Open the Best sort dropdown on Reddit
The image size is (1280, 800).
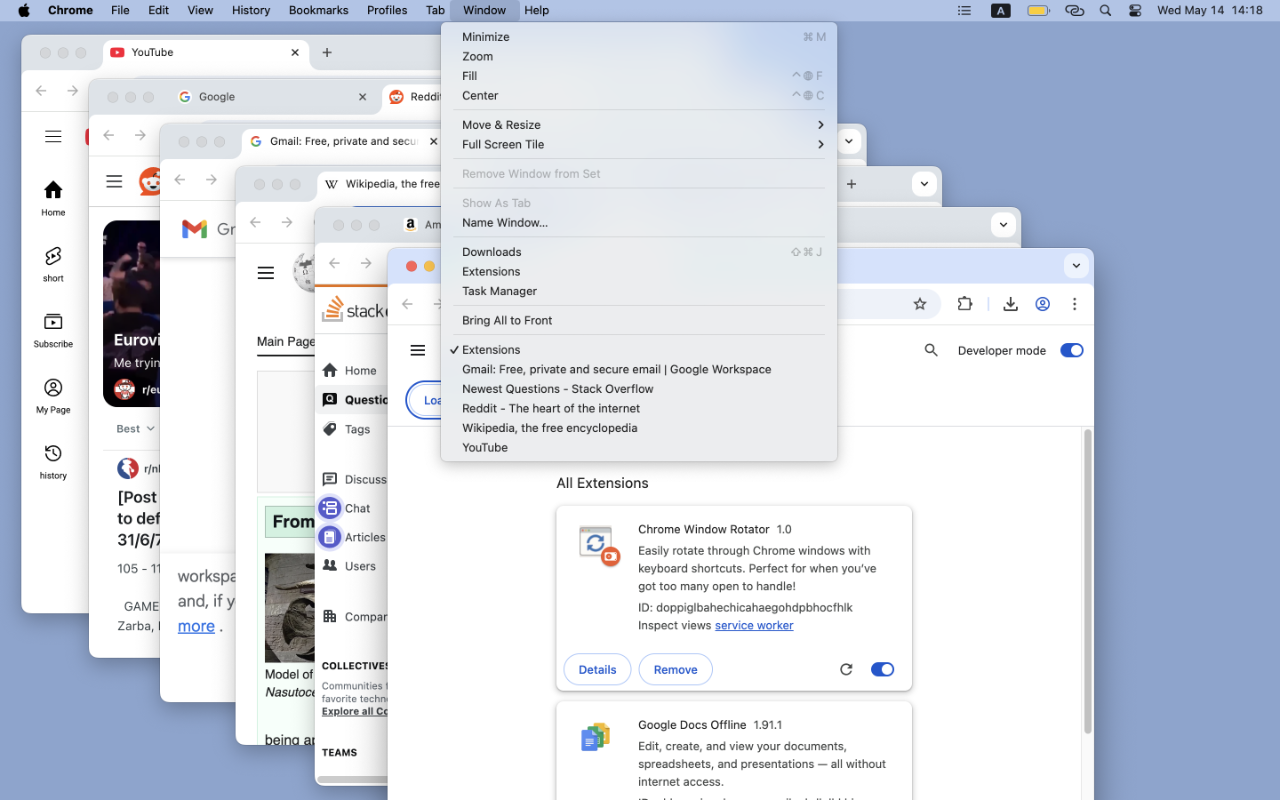(x=135, y=429)
